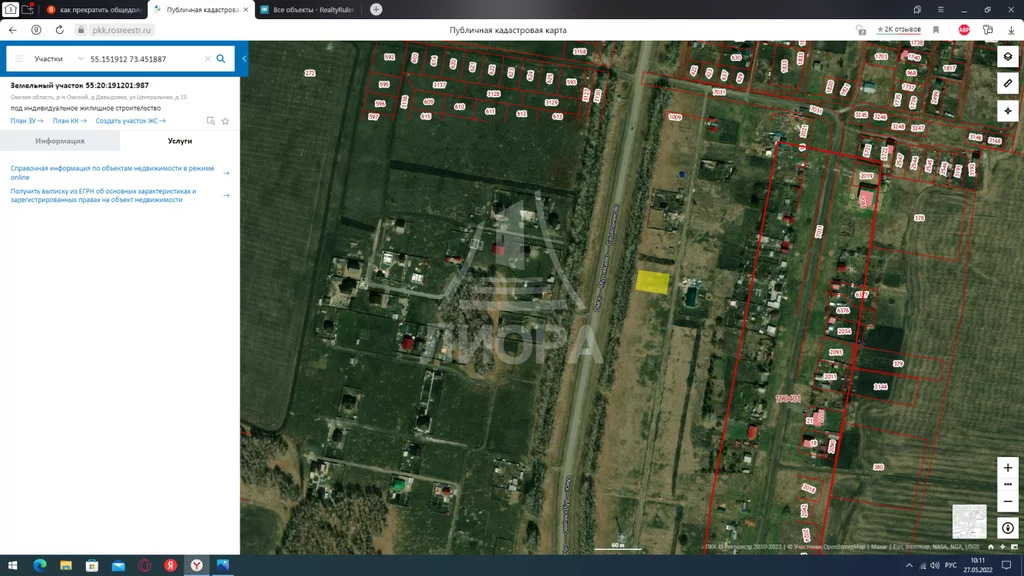
Task: Click the Создать участок ЖС link
Action: (126, 121)
